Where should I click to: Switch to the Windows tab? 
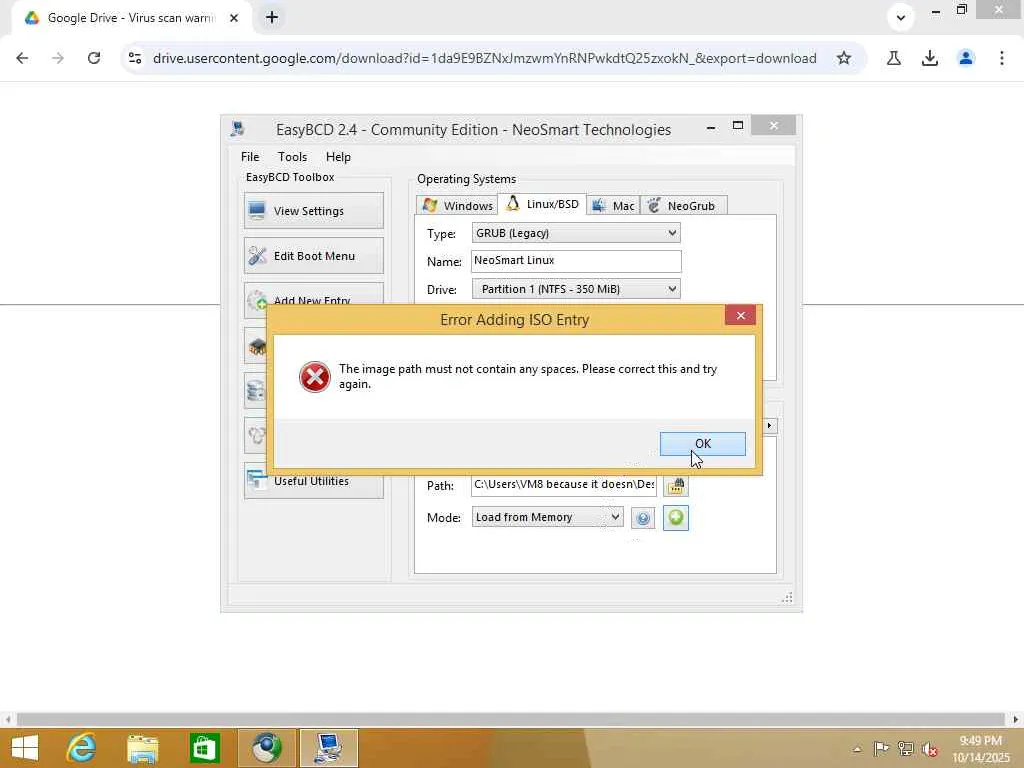pos(456,206)
